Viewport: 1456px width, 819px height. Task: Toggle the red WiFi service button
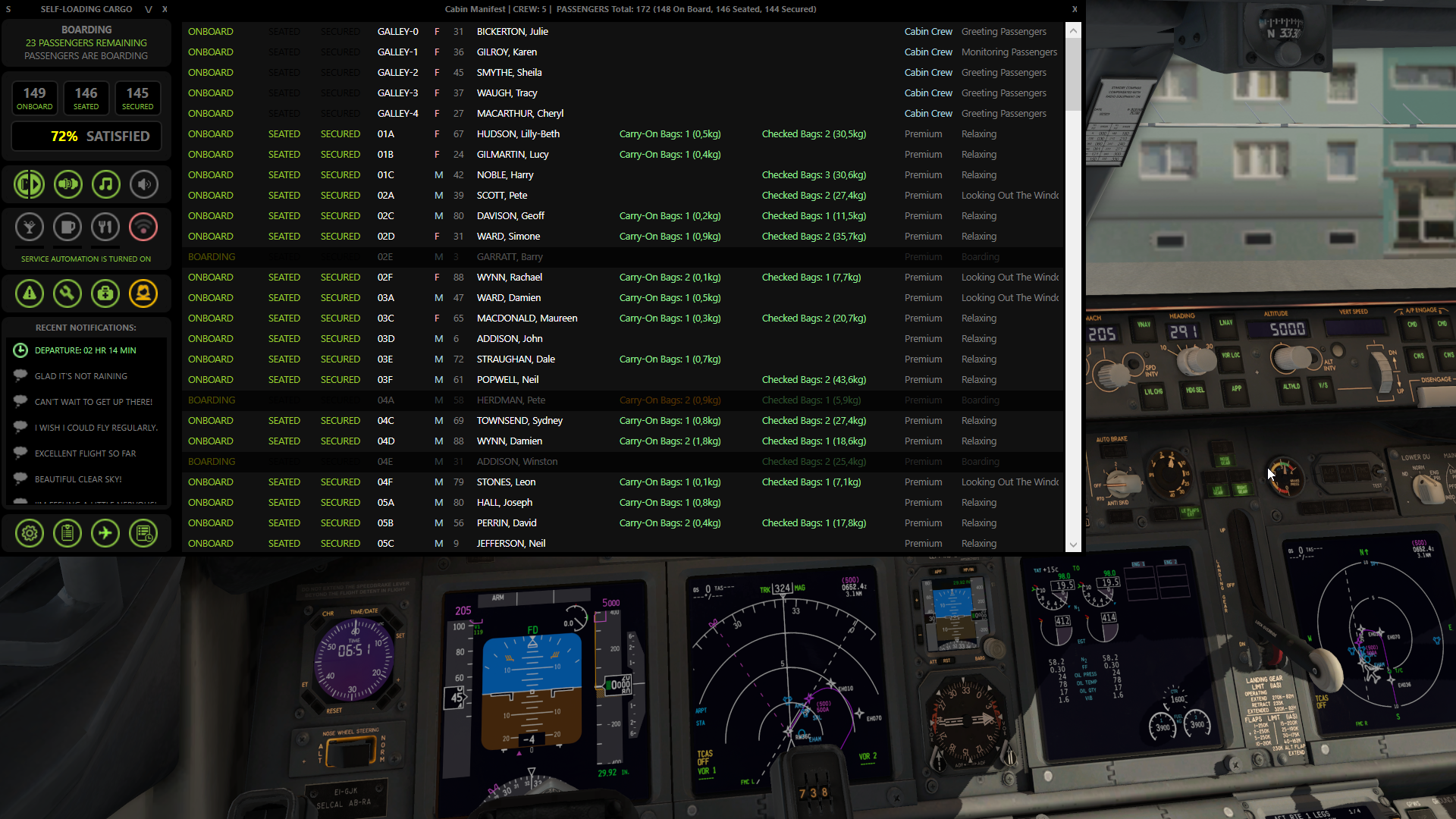pyautogui.click(x=143, y=227)
